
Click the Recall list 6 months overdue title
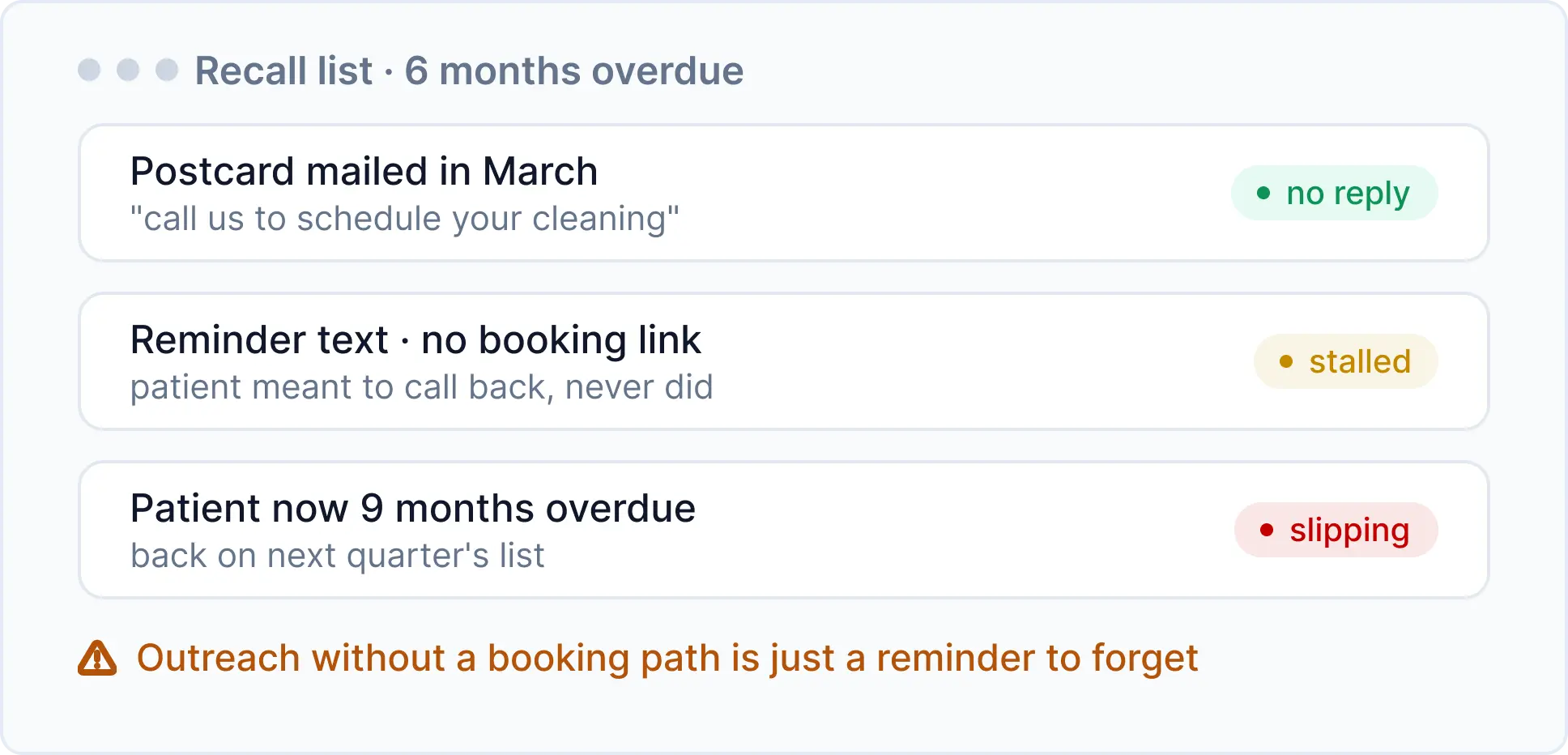pyautogui.click(x=469, y=70)
